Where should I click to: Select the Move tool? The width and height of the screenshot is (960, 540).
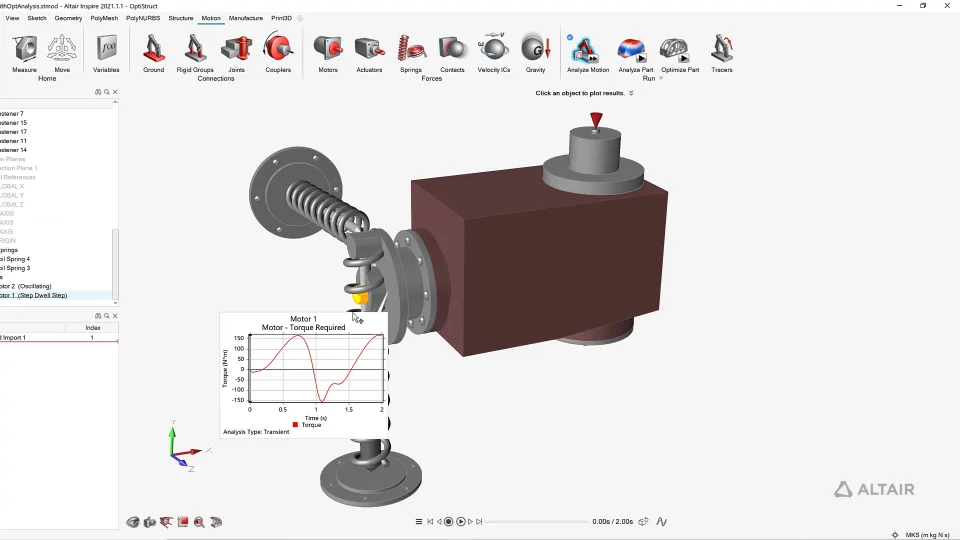62,52
